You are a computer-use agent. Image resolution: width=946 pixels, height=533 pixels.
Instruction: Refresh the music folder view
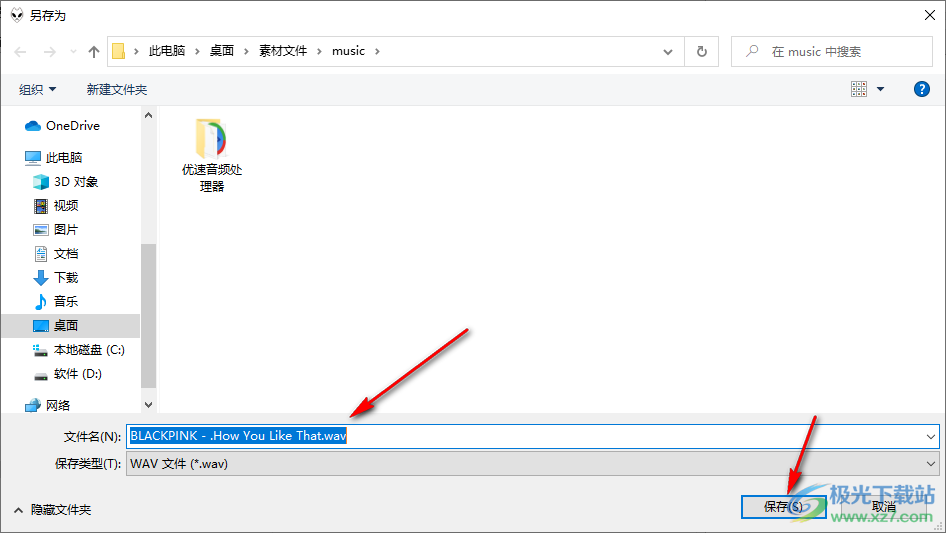click(702, 52)
